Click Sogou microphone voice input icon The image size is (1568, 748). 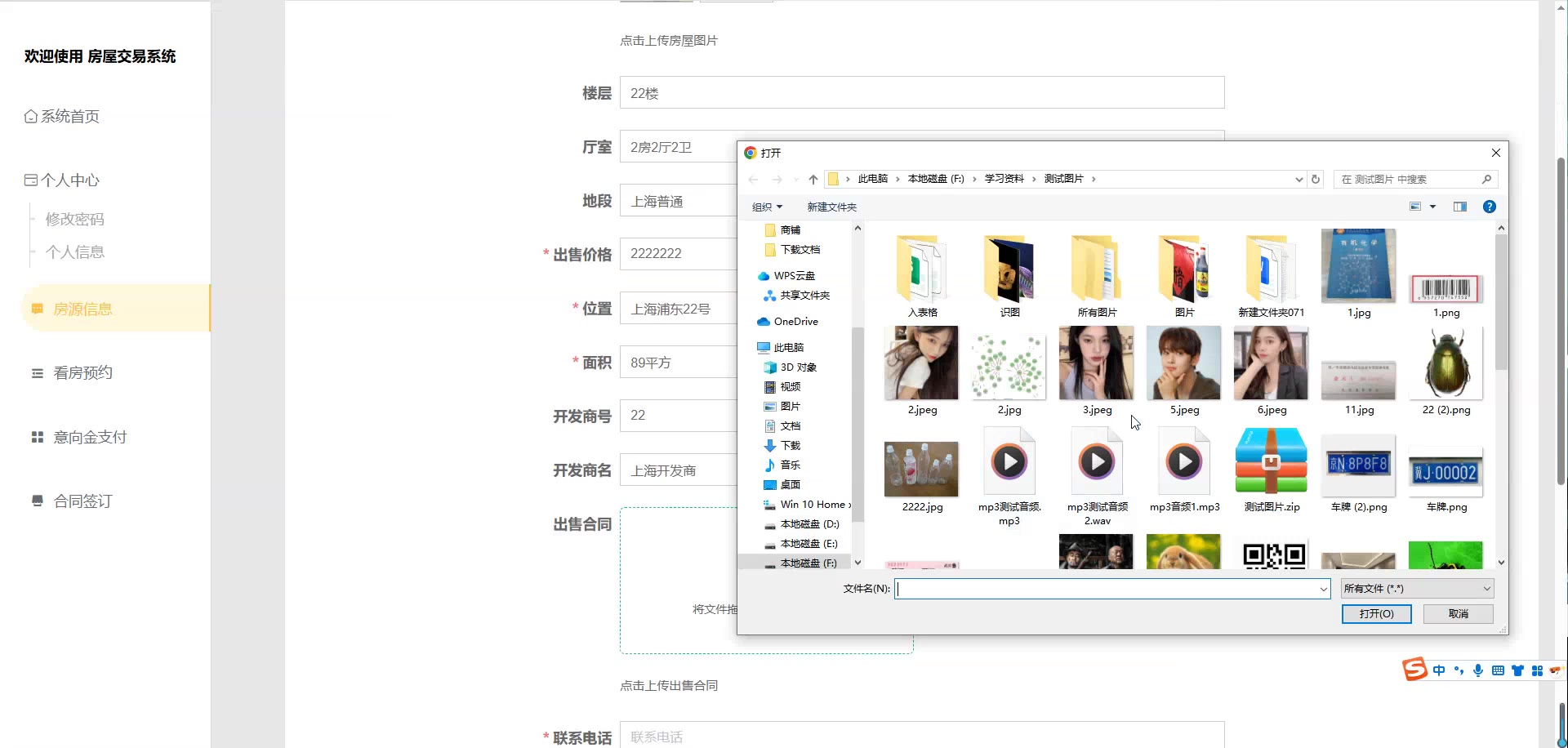point(1478,670)
